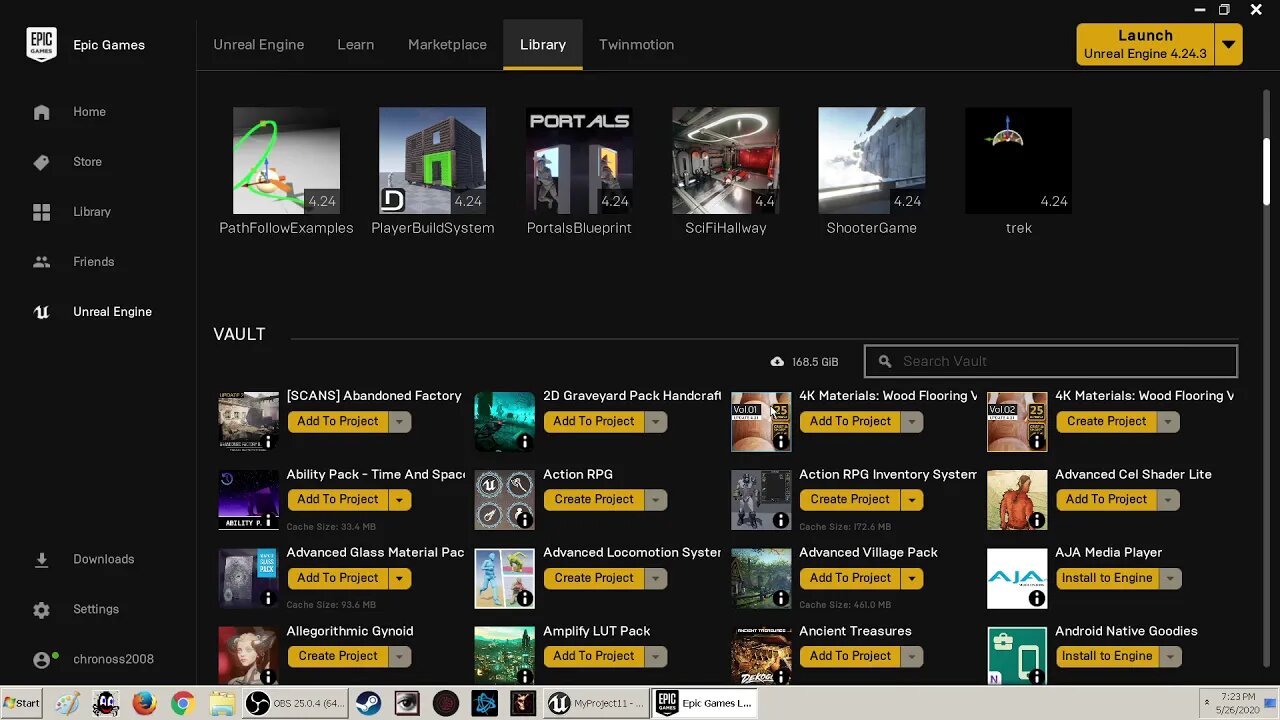Viewport: 1280px width, 720px height.
Task: Click the info icon on Ability Pack thumbnail
Action: tap(268, 520)
